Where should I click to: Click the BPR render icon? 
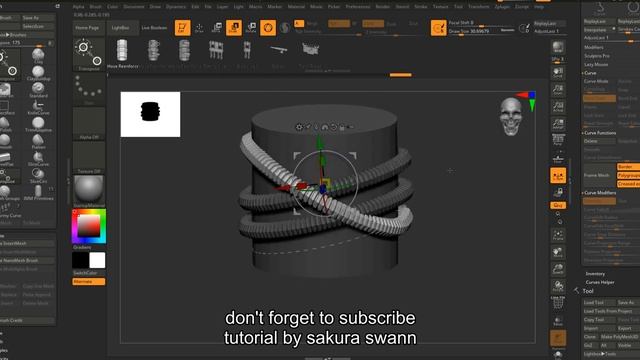tap(558, 48)
